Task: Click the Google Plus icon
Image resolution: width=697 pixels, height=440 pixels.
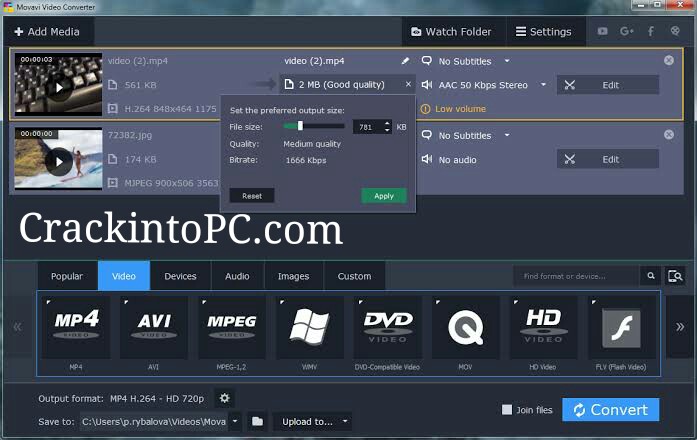Action: pyautogui.click(x=627, y=31)
